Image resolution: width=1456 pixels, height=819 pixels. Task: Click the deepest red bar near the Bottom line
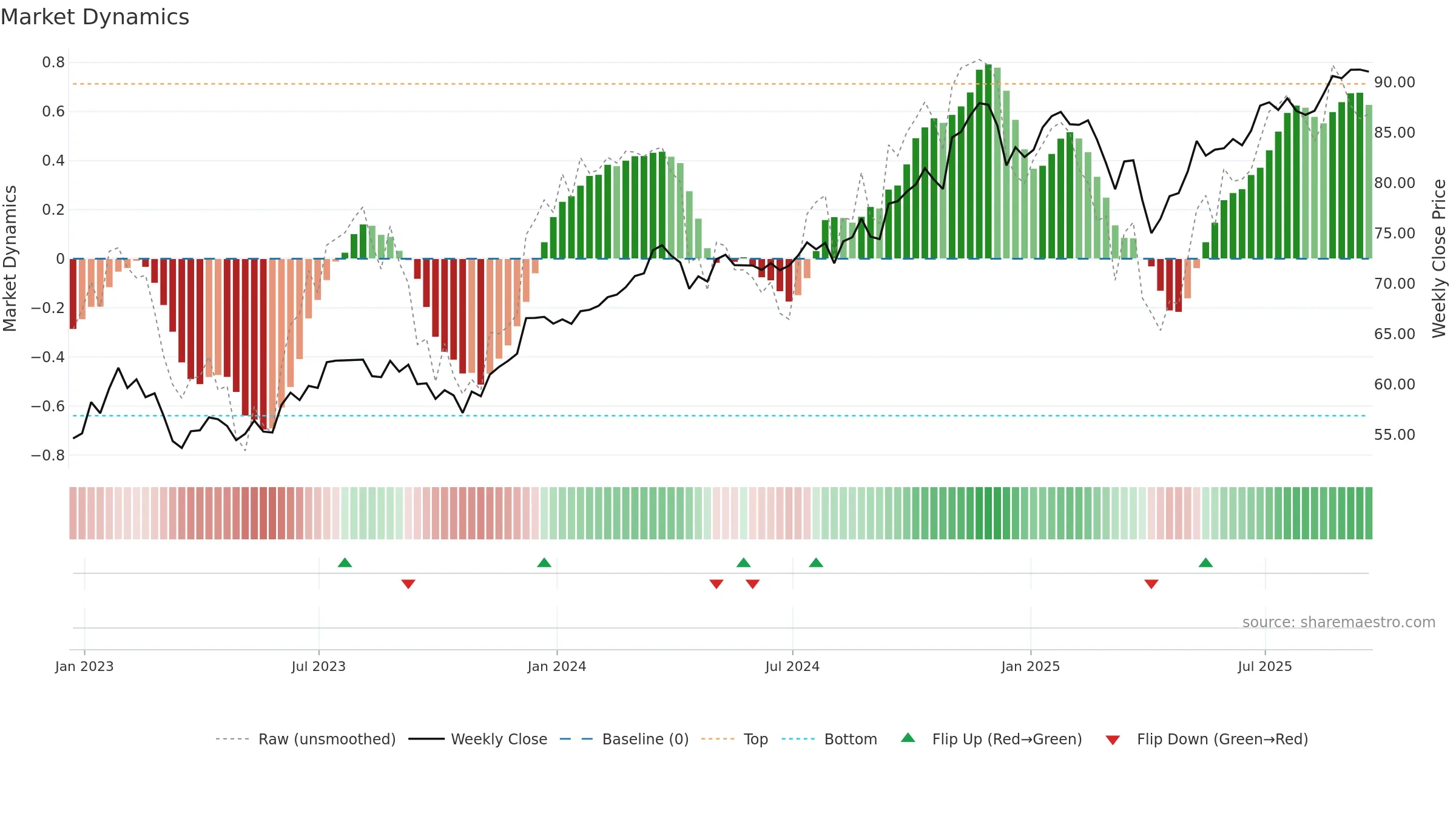pos(263,343)
